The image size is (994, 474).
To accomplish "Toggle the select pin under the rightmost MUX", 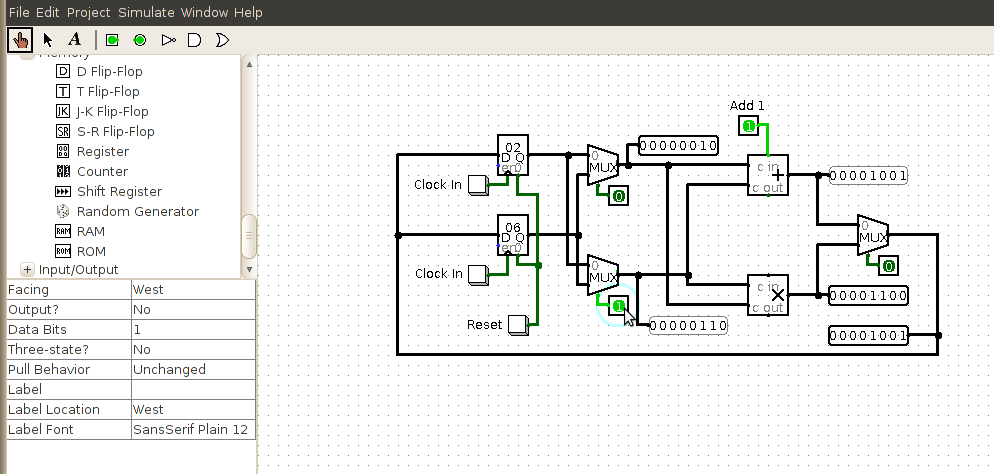I will click(x=888, y=265).
